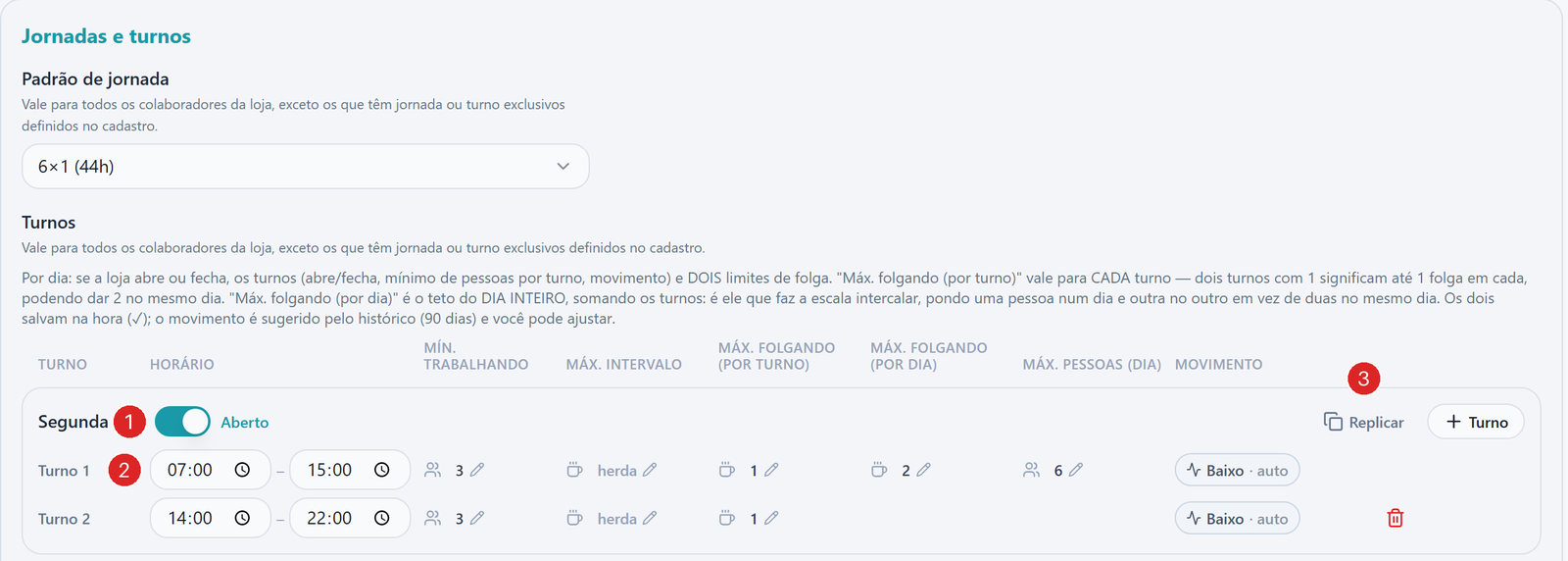Click Turno 2 Baixo · auto movement badge
Viewport: 1568px width, 561px height.
[1238, 518]
